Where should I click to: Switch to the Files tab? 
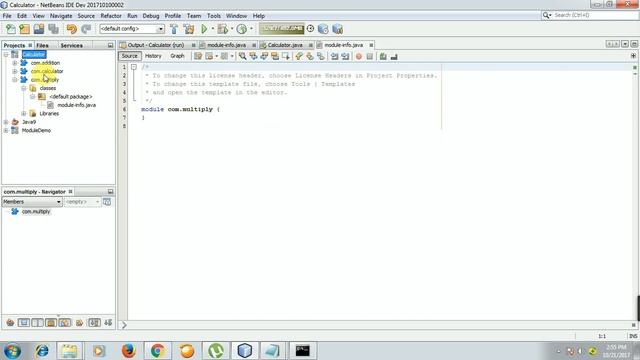click(42, 45)
